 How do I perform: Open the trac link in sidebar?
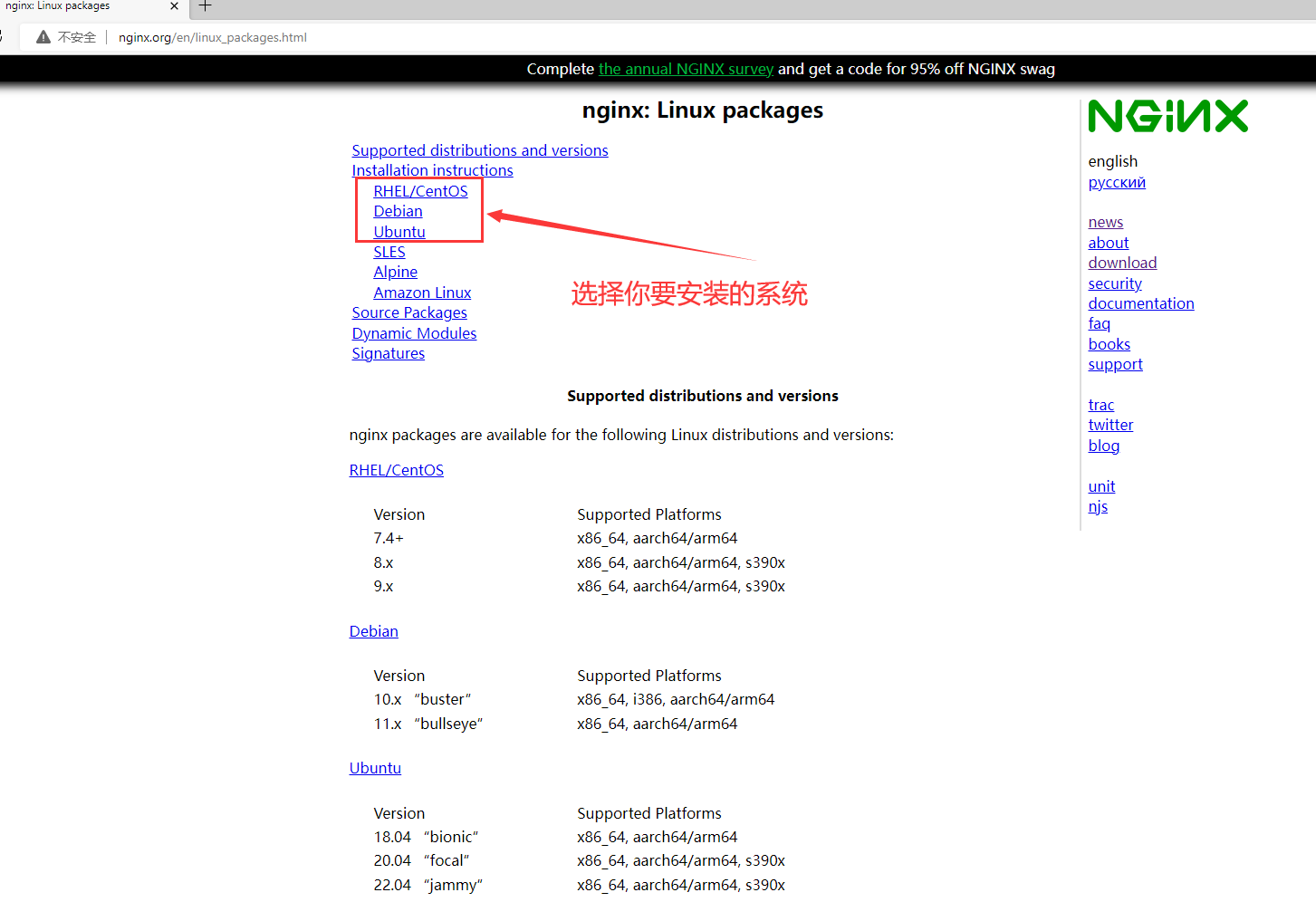(x=1100, y=405)
